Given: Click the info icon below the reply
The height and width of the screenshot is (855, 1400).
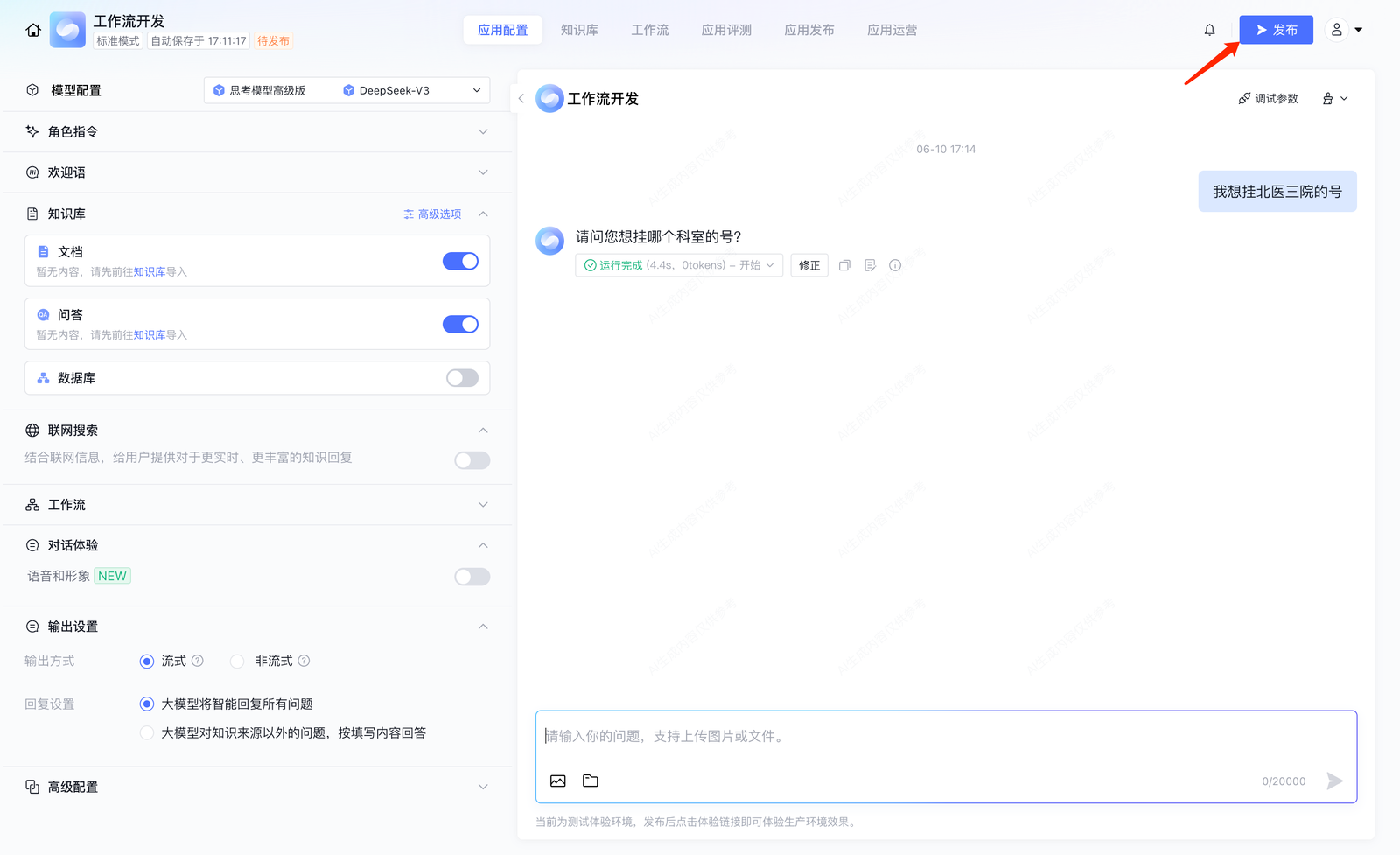Looking at the screenshot, I should click(x=895, y=265).
